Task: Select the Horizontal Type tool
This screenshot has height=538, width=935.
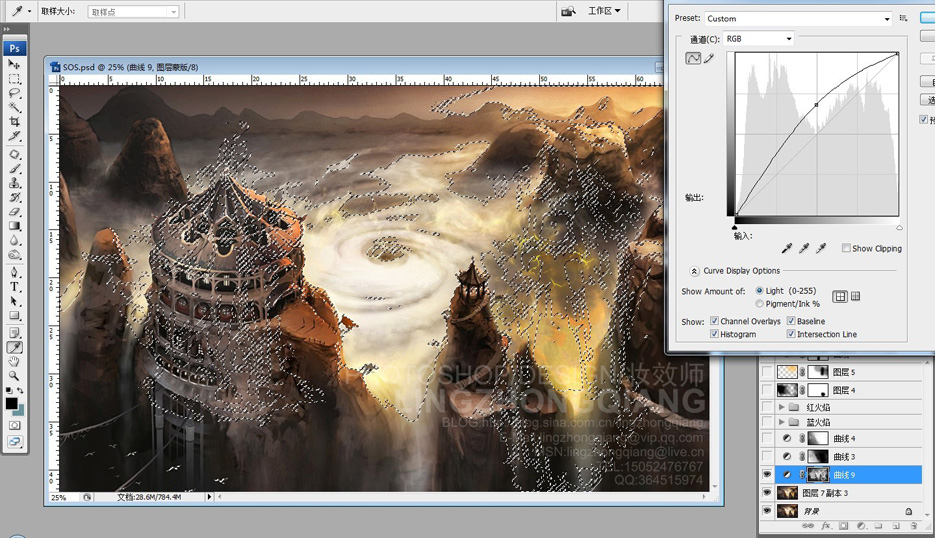Action: point(14,287)
